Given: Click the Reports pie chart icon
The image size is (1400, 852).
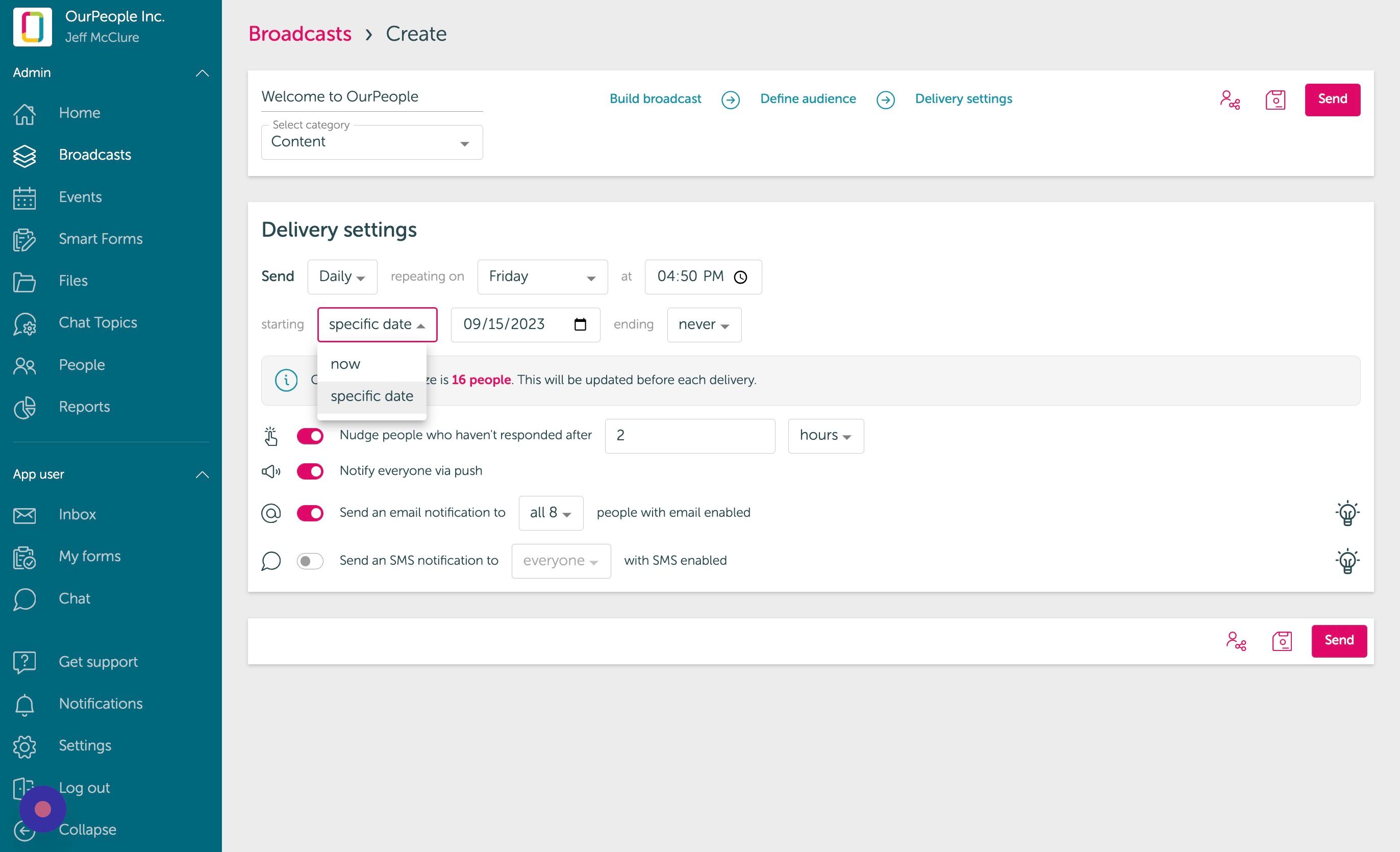Looking at the screenshot, I should tap(24, 407).
